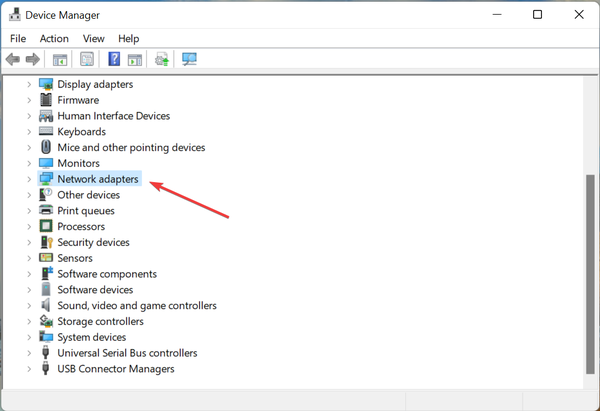Select the Print queues item
Viewport: 600px width, 411px height.
point(86,211)
